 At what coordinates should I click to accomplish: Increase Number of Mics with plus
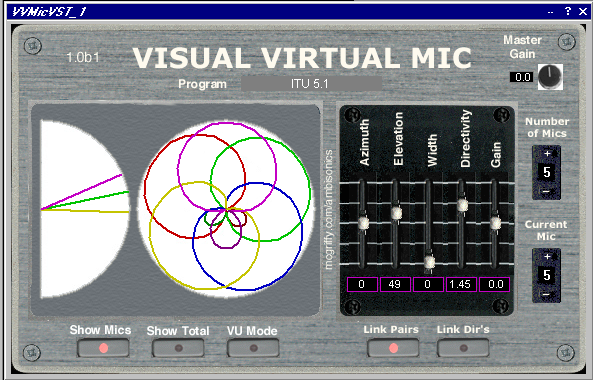click(547, 154)
